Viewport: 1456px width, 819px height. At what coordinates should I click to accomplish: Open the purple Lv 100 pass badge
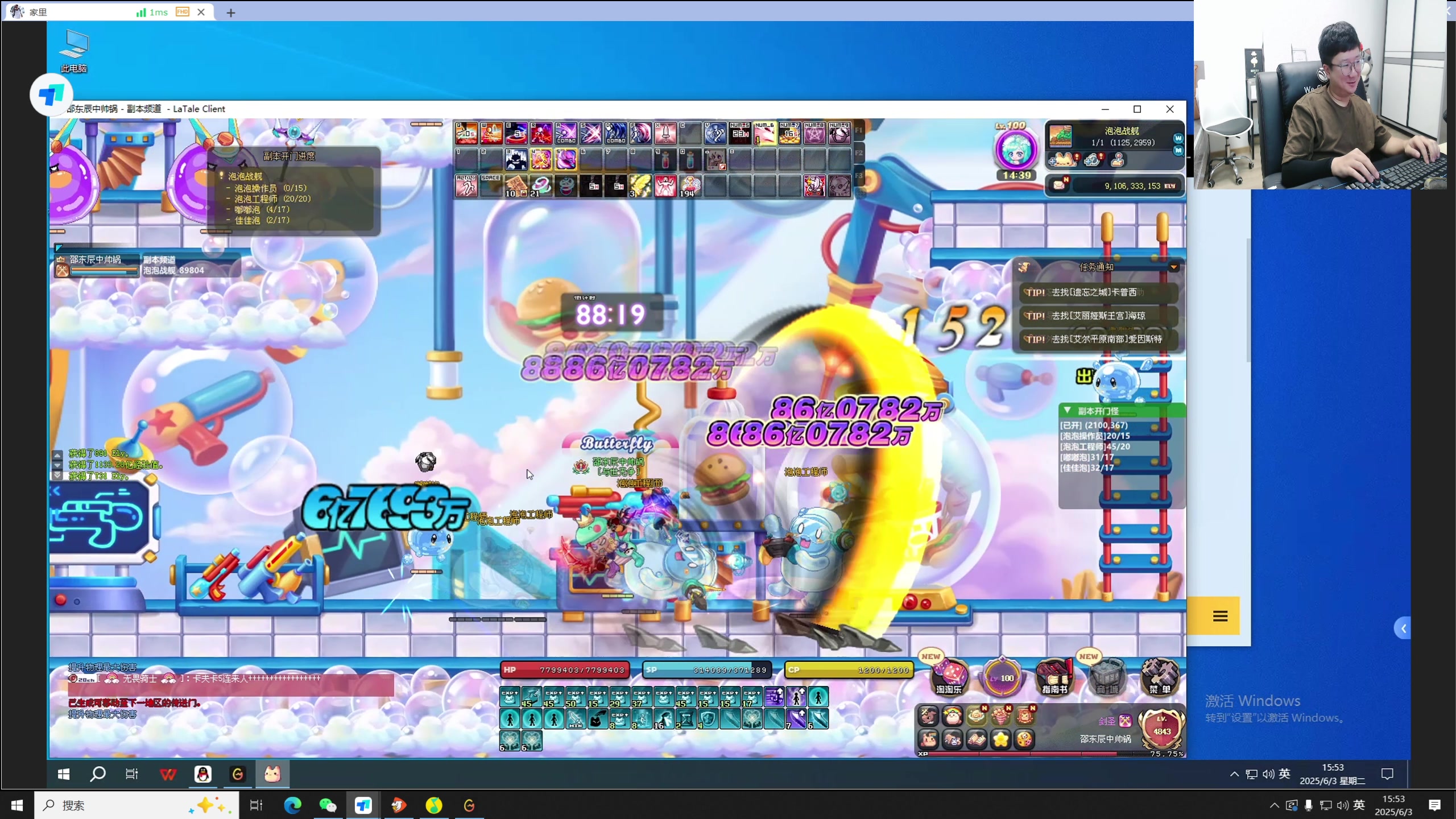point(1002,677)
